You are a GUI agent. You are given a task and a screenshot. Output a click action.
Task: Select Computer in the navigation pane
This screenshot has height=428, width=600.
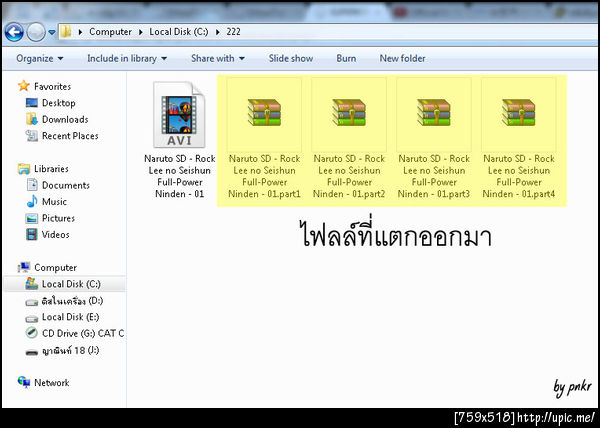[x=55, y=267]
